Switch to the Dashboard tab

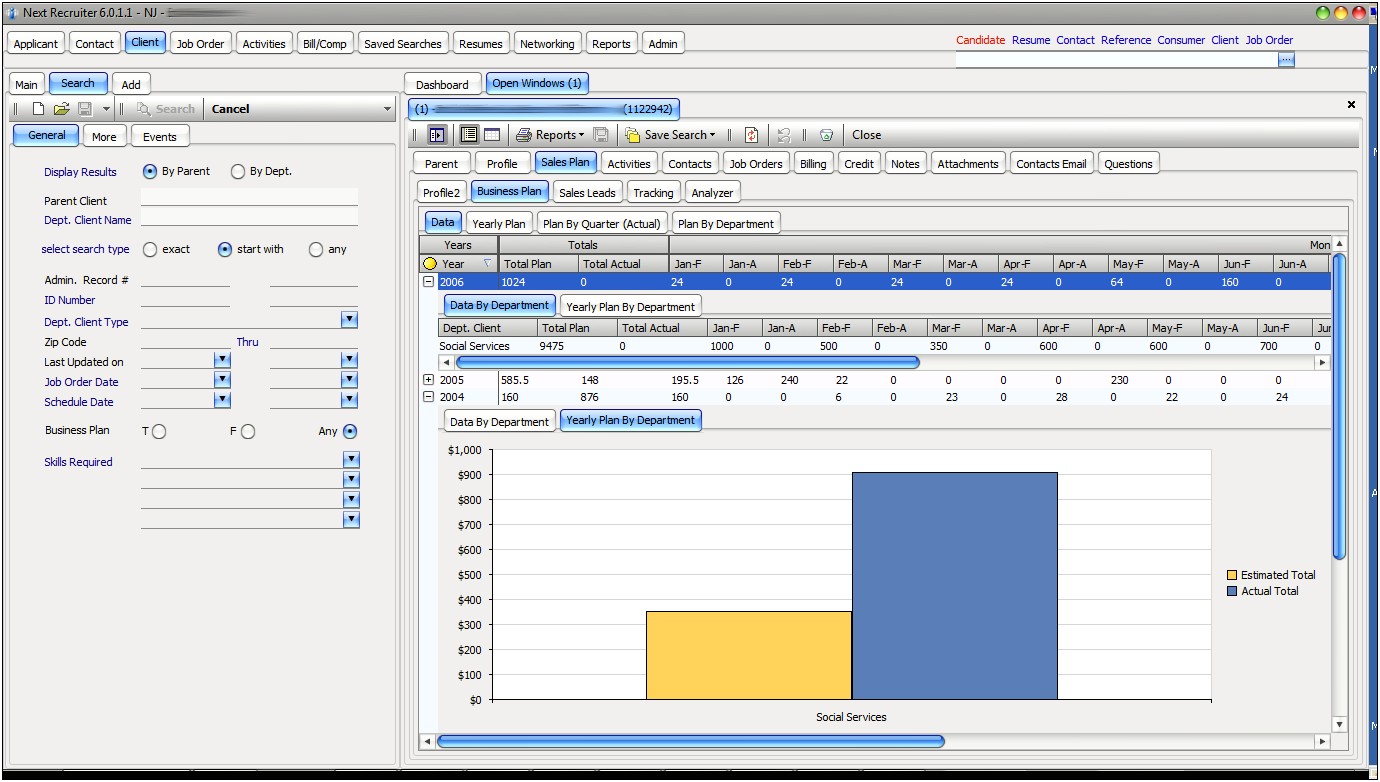[x=442, y=84]
